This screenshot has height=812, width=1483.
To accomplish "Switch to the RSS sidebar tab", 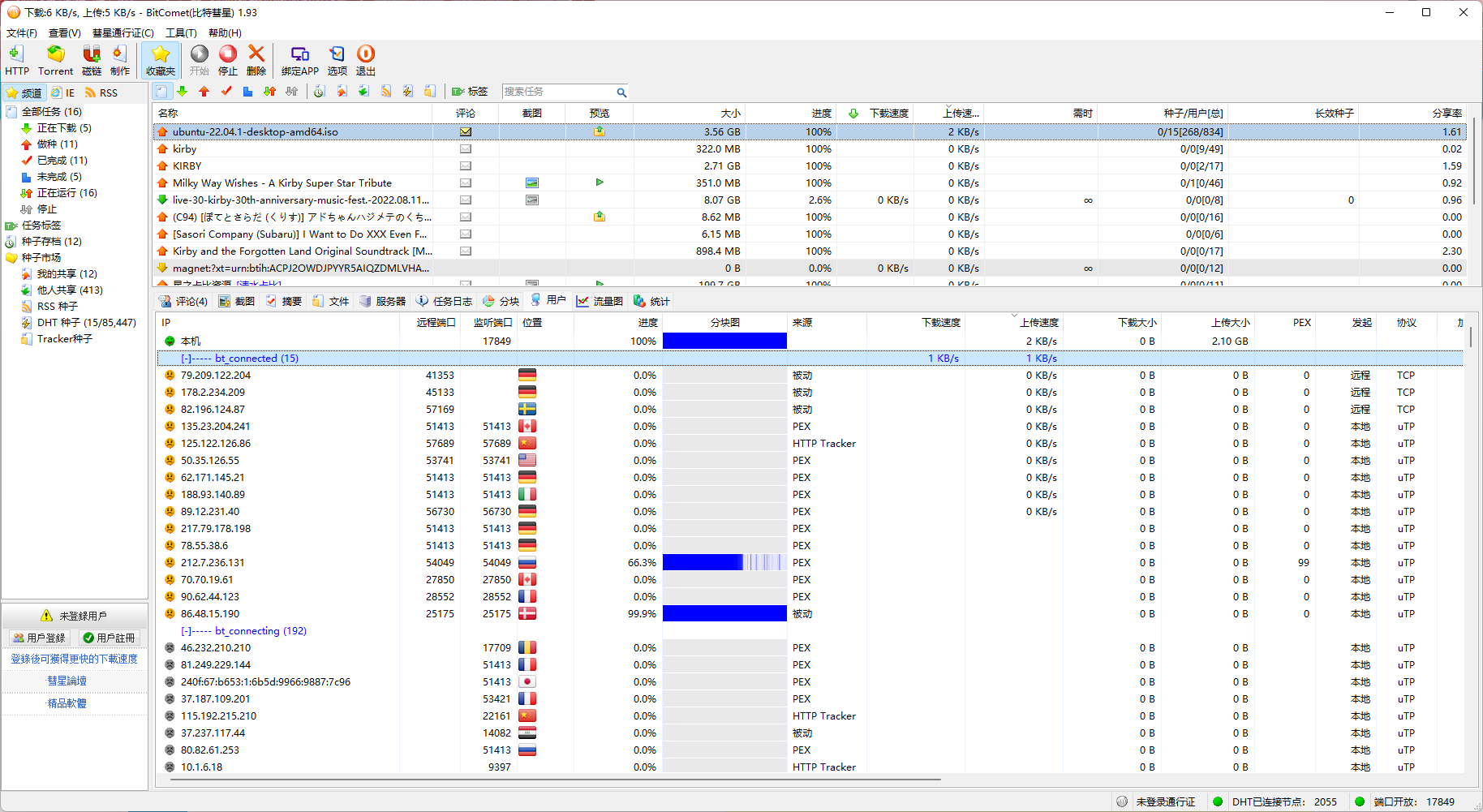I will [101, 93].
